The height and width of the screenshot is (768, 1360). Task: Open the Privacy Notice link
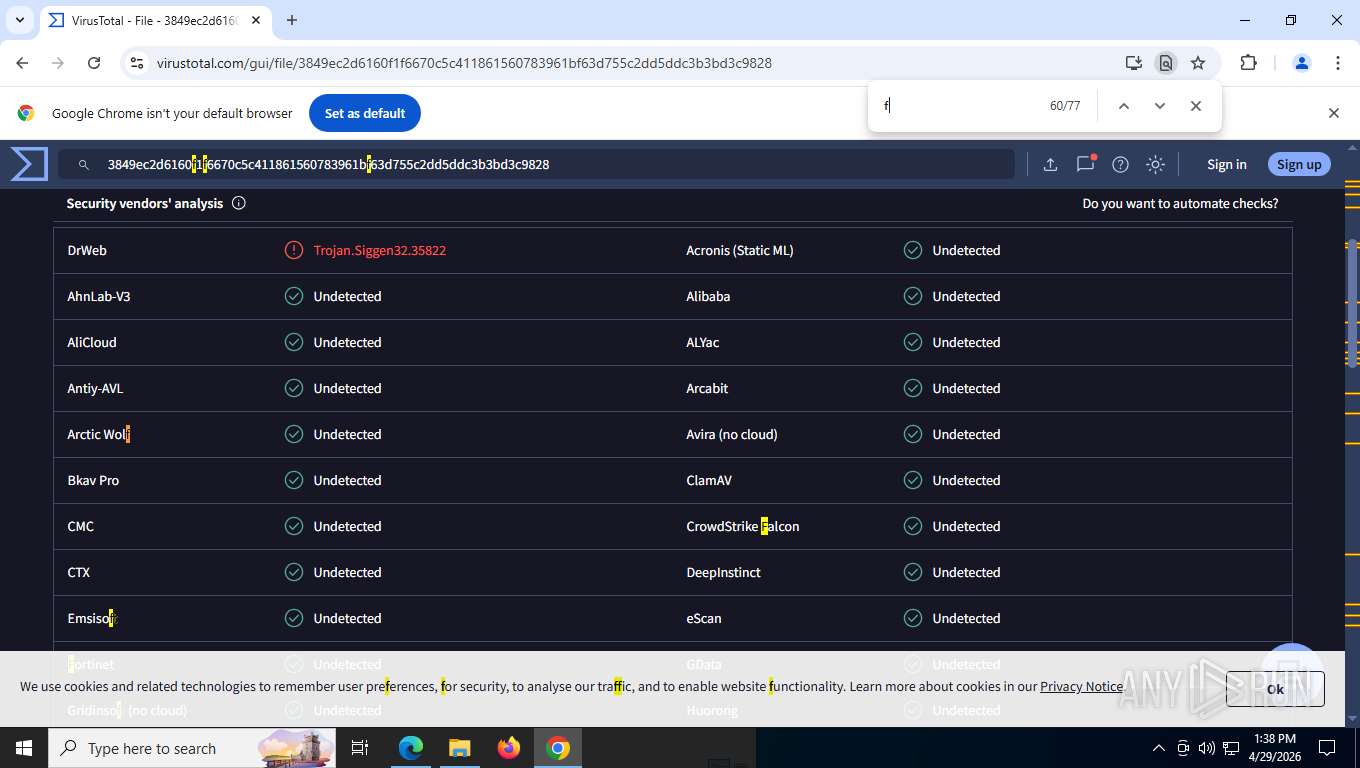point(1081,686)
